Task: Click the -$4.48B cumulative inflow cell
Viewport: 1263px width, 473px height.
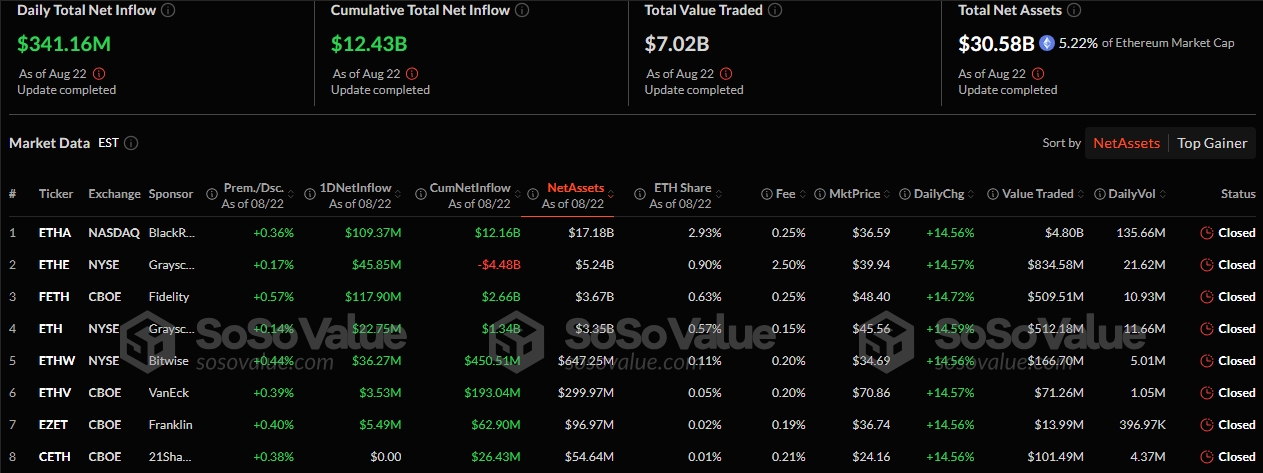Action: pos(499,265)
